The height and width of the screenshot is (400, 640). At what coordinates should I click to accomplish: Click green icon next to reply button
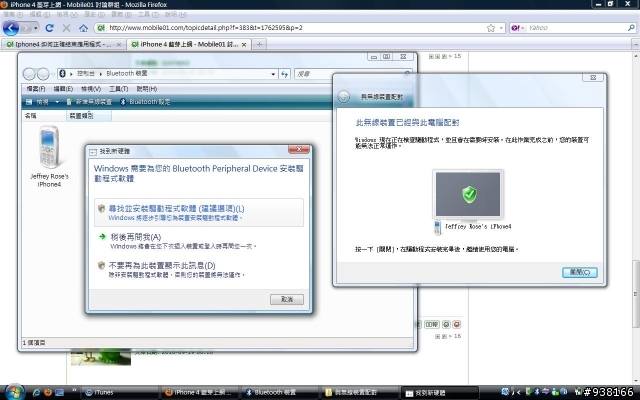coord(446,324)
